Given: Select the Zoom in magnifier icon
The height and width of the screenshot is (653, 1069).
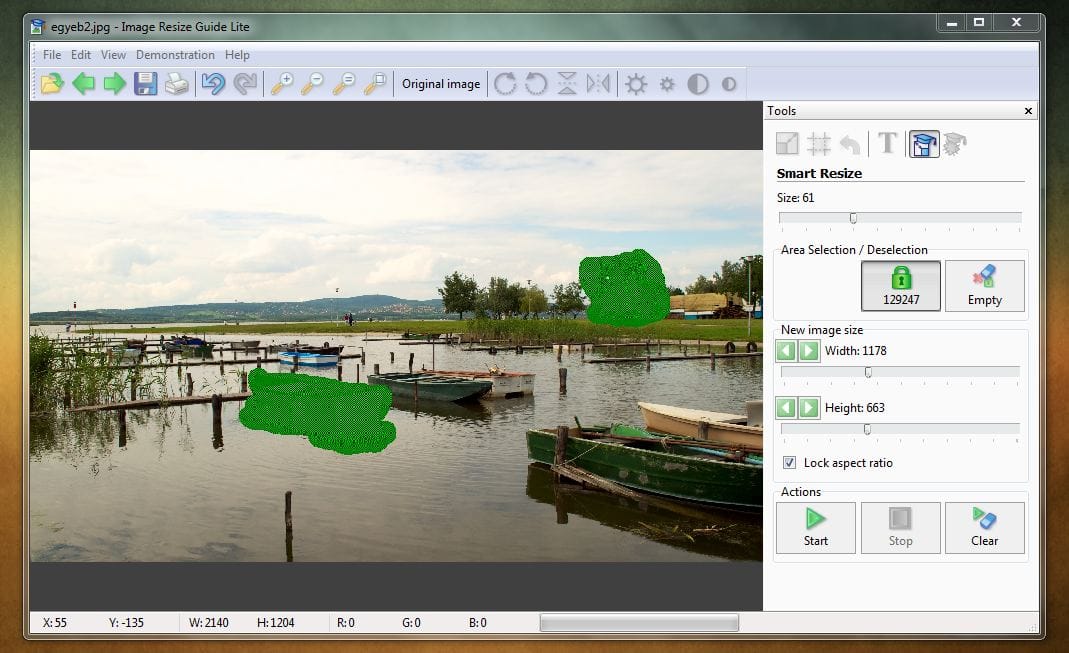Looking at the screenshot, I should point(282,84).
